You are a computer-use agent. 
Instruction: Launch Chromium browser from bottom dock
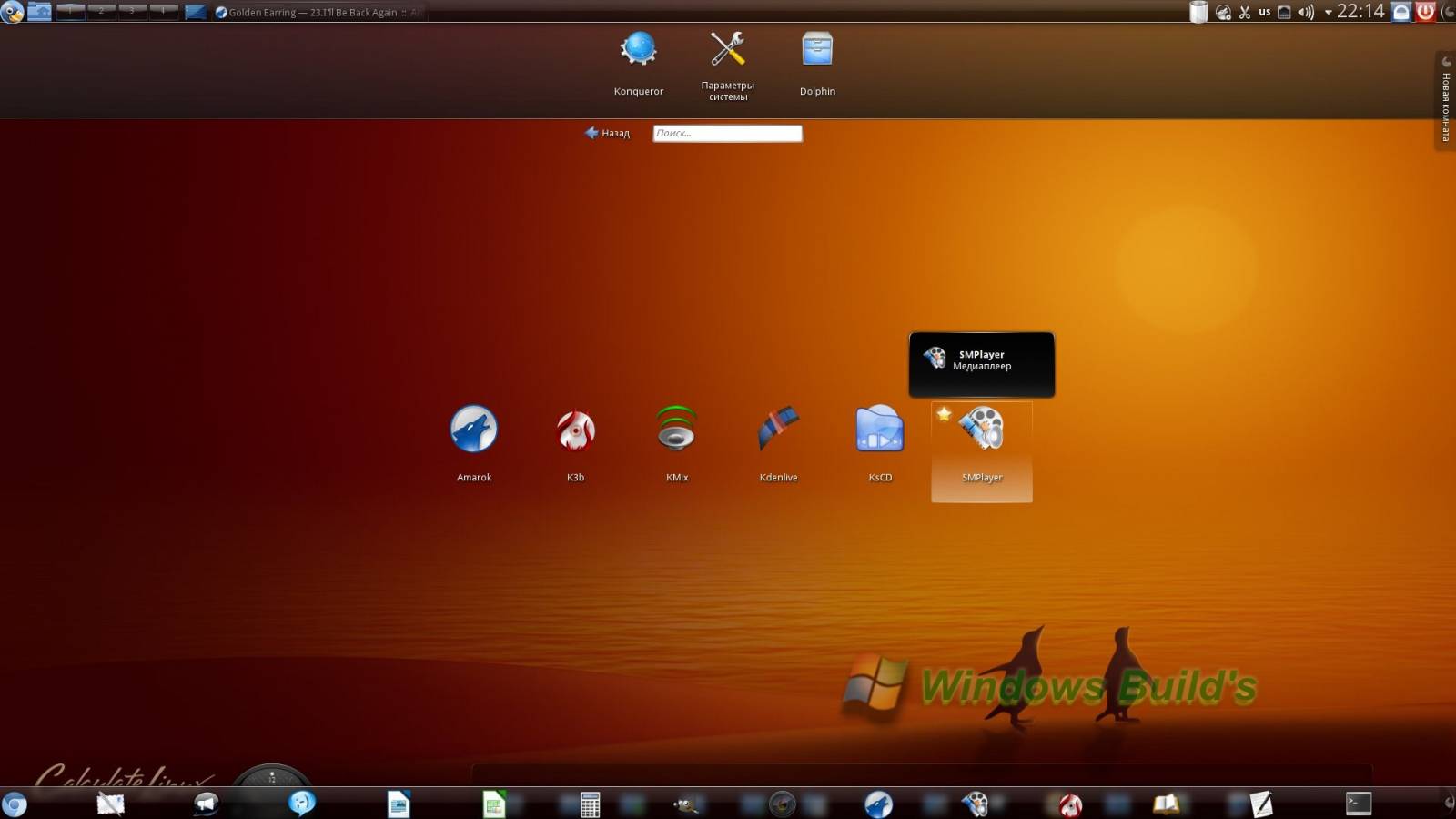click(x=14, y=804)
